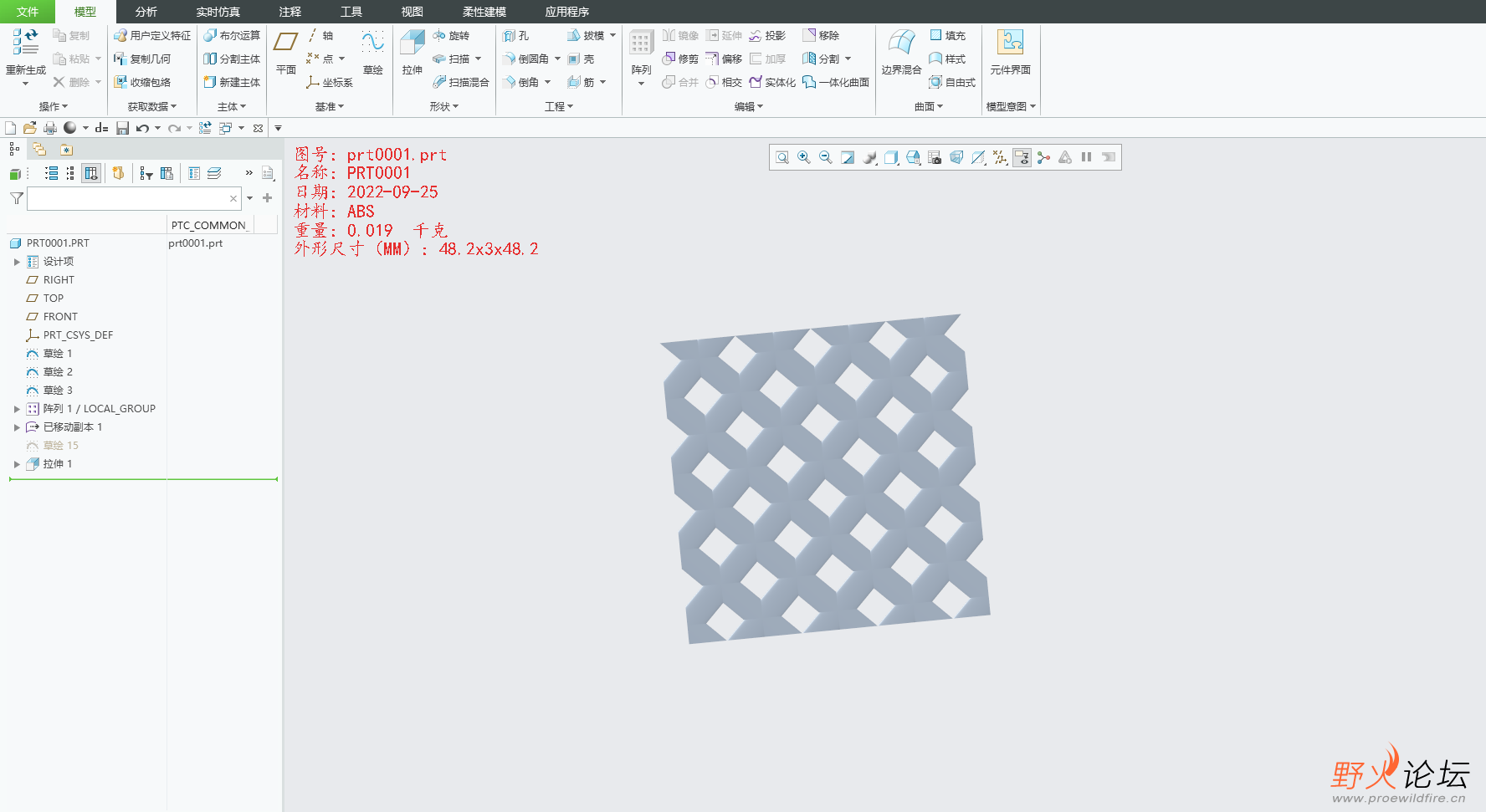Switch to the 注释 tab
Image resolution: width=1486 pixels, height=812 pixels.
coord(290,12)
